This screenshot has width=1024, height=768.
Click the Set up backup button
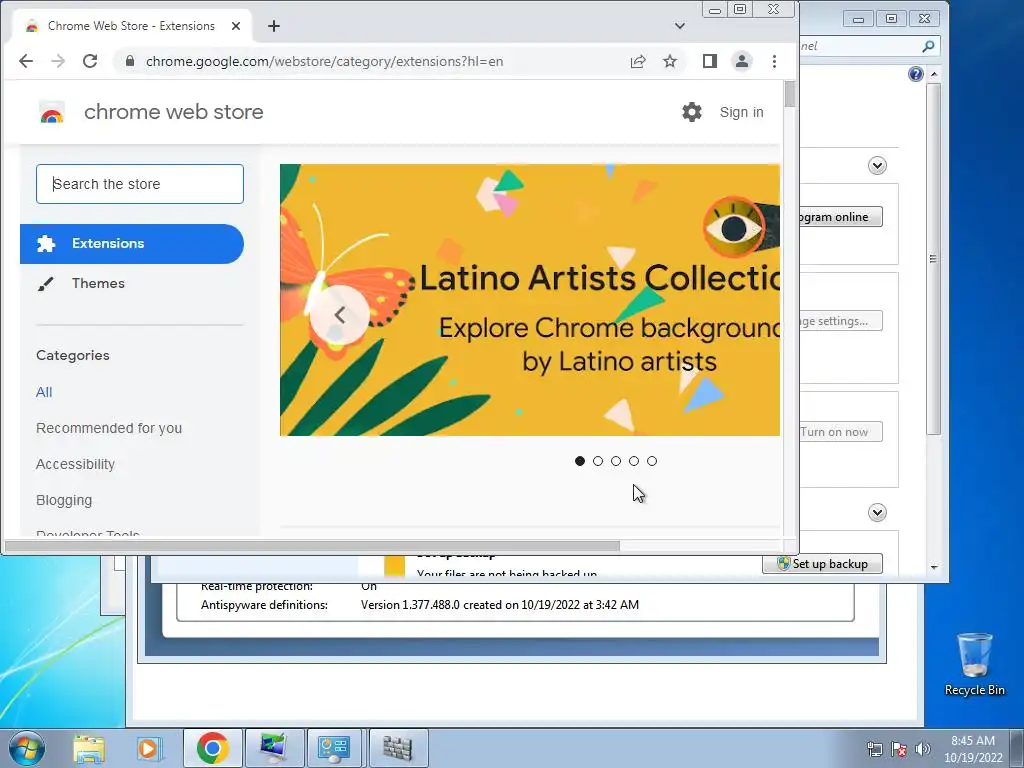[x=822, y=564]
